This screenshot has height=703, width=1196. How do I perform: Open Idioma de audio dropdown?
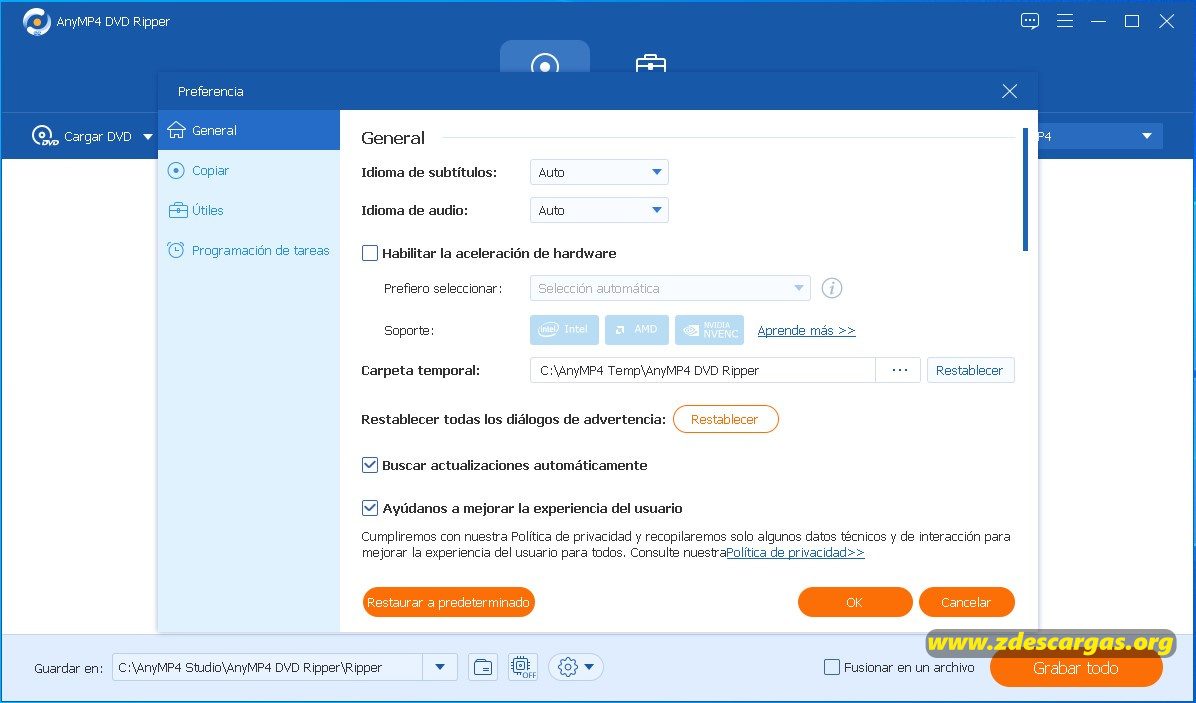click(x=599, y=210)
